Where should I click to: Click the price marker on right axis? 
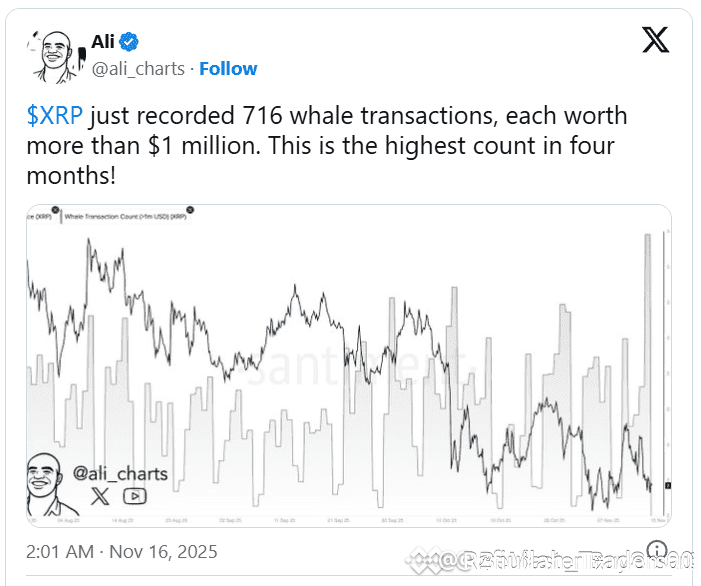tap(668, 485)
